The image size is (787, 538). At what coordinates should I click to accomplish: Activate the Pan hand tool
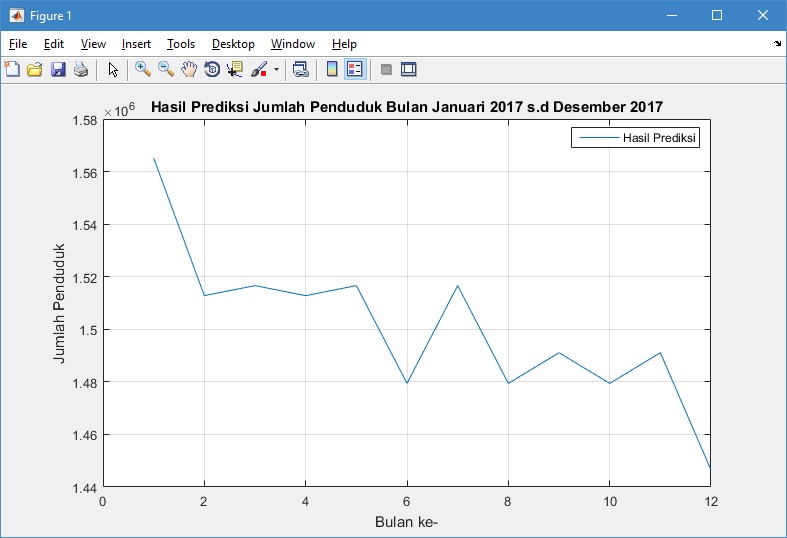[x=189, y=69]
